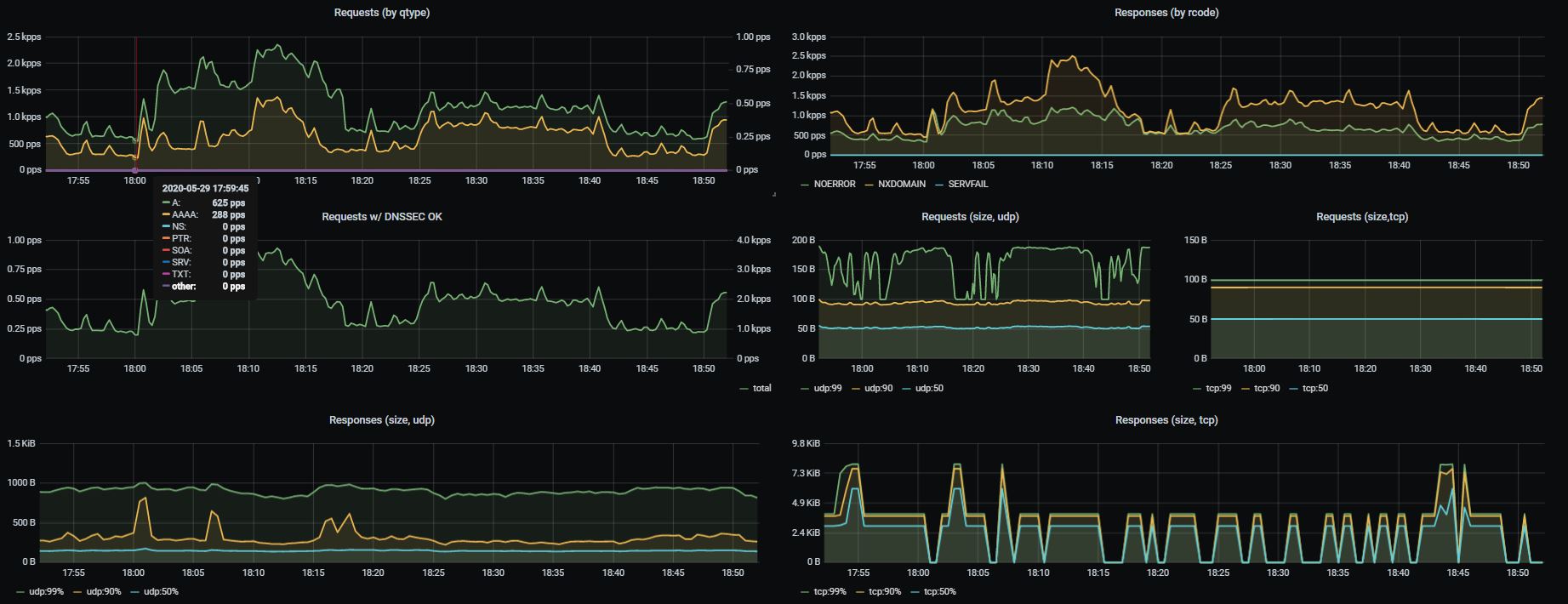Click the tooltip row for SRV
The image size is (1568, 604).
click(204, 263)
